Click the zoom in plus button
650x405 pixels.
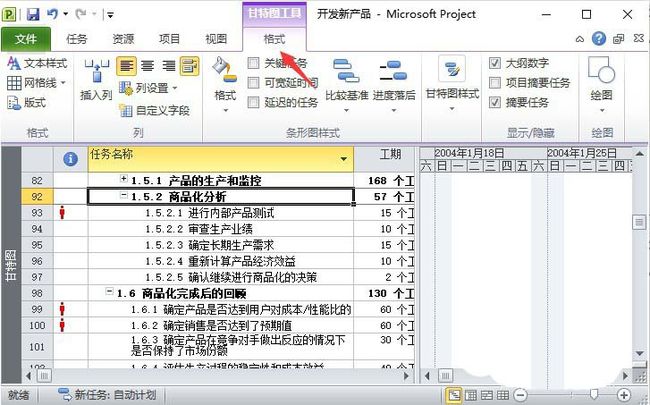coord(624,395)
